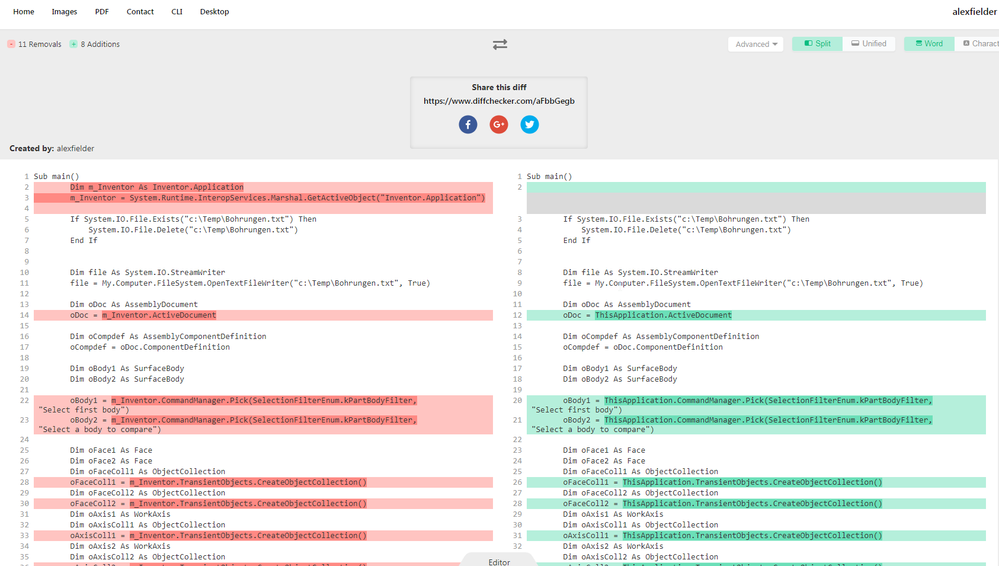Click the alexfielder creator name
The height and width of the screenshot is (566, 999).
click(75, 149)
